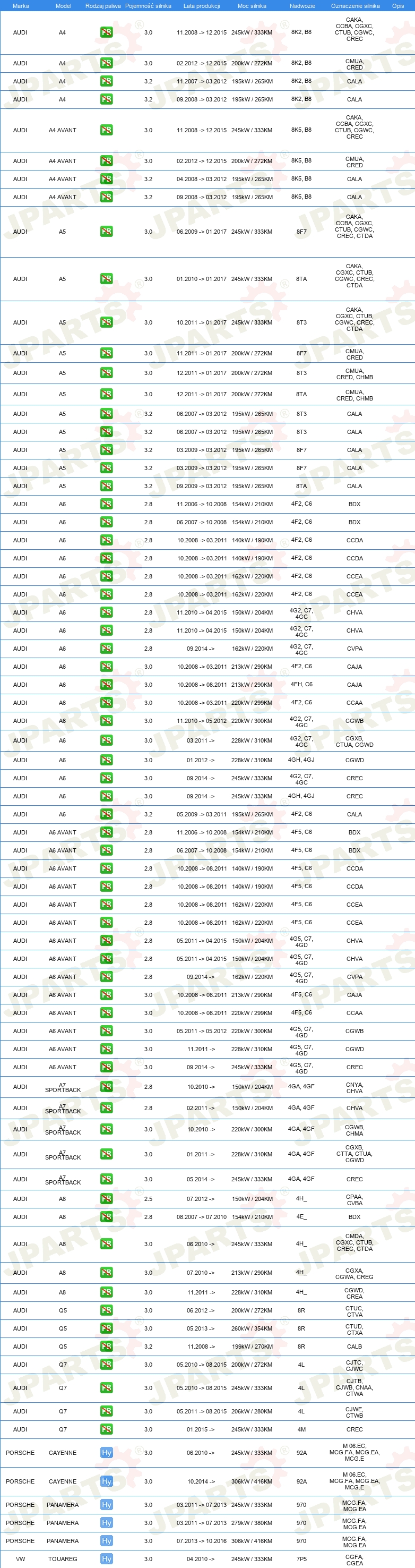
Task: Click petrol icon in Q7 4M CREC row
Action: 107,1429
